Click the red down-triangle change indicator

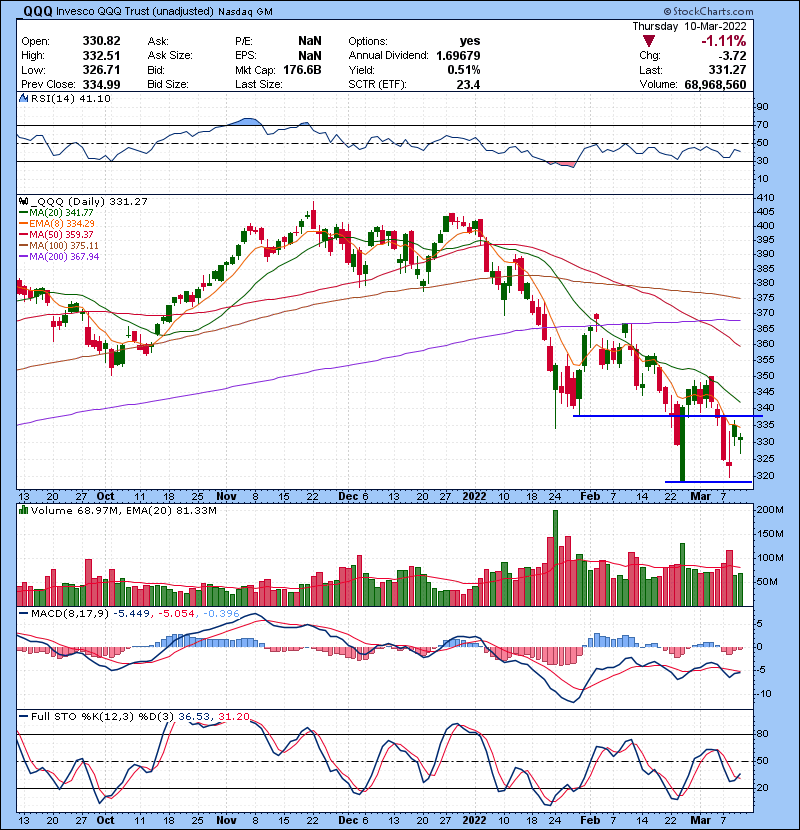tap(649, 41)
